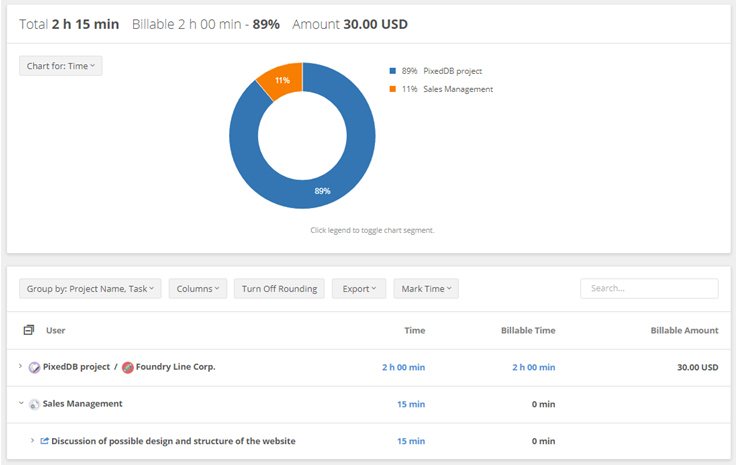Image resolution: width=736 pixels, height=465 pixels.
Task: Click the Turn Off Rounding button
Action: (x=280, y=289)
